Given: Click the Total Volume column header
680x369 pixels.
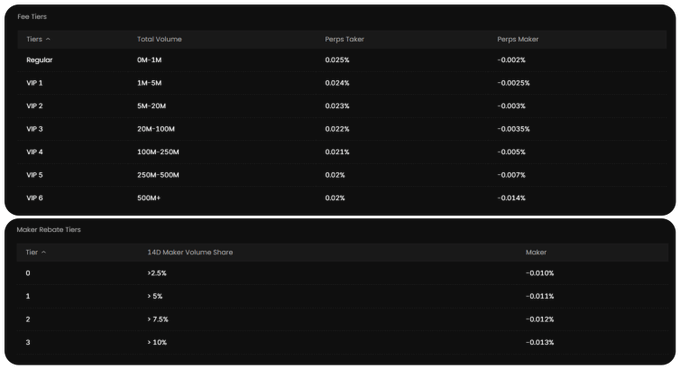Looking at the screenshot, I should [160, 39].
